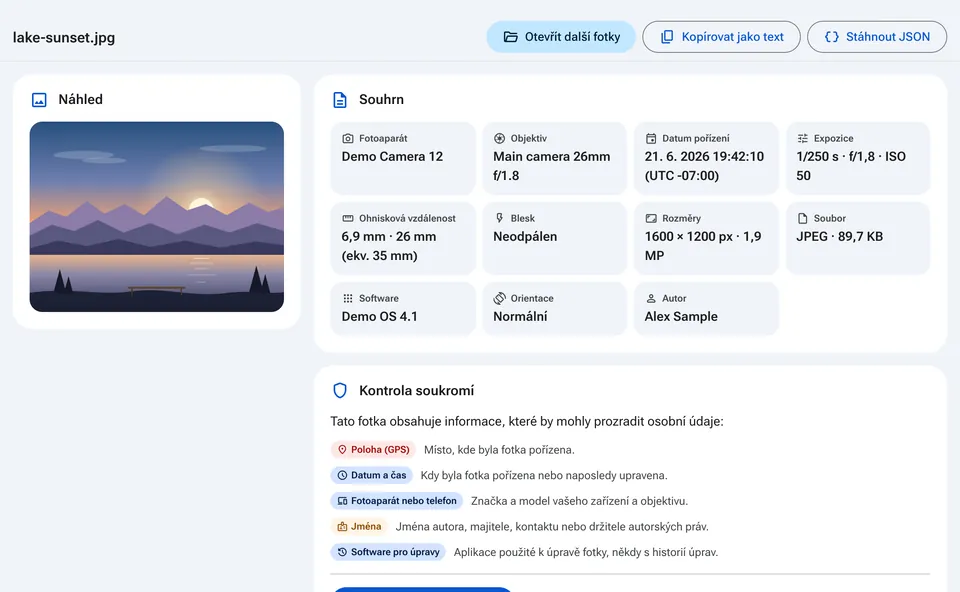
Task: Download metadata via 'Stáhnout JSON' button
Action: (877, 37)
